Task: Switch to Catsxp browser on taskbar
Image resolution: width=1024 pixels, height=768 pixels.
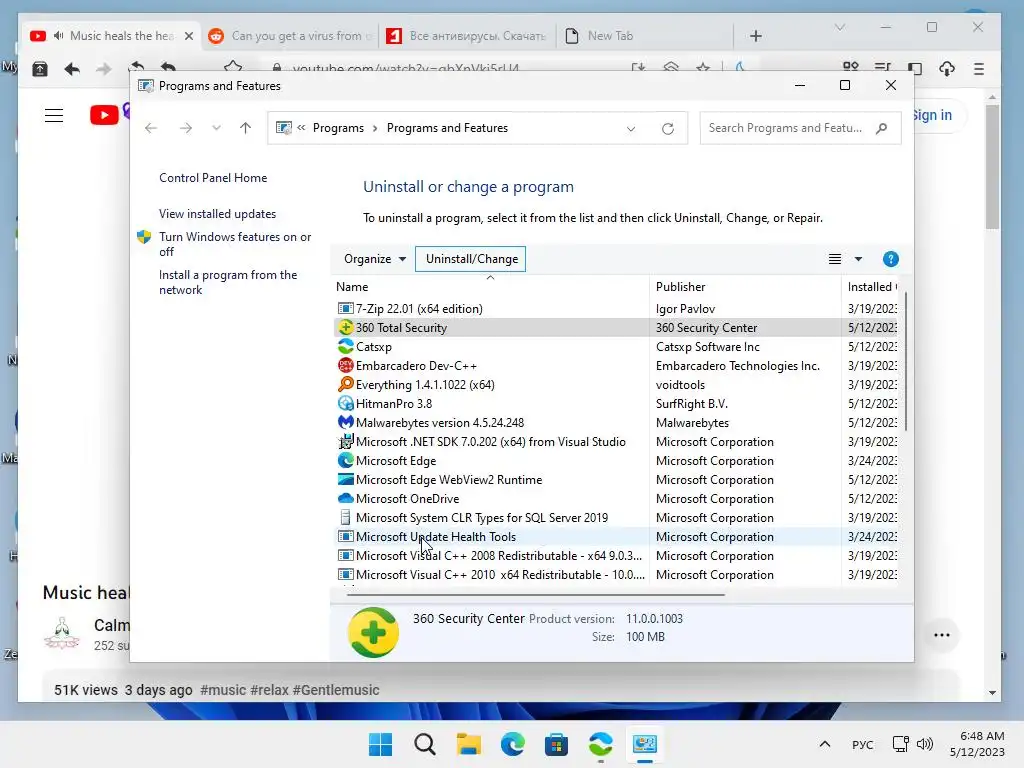Action: click(x=600, y=744)
